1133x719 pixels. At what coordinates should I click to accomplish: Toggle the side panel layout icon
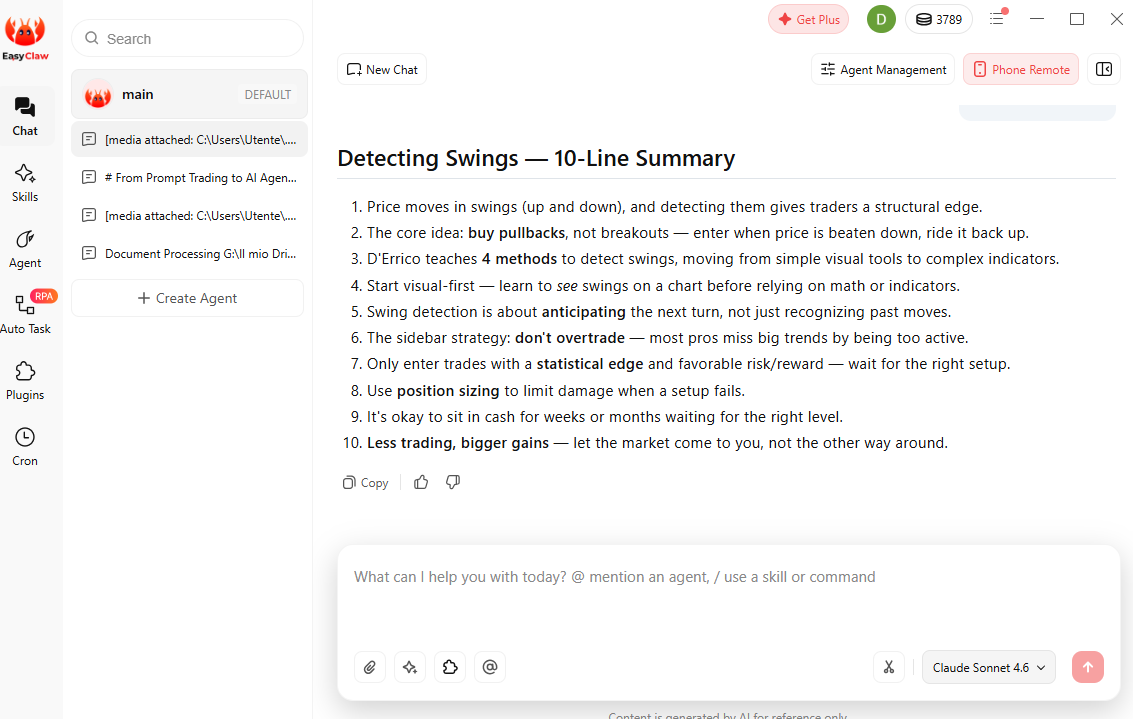tap(1104, 69)
